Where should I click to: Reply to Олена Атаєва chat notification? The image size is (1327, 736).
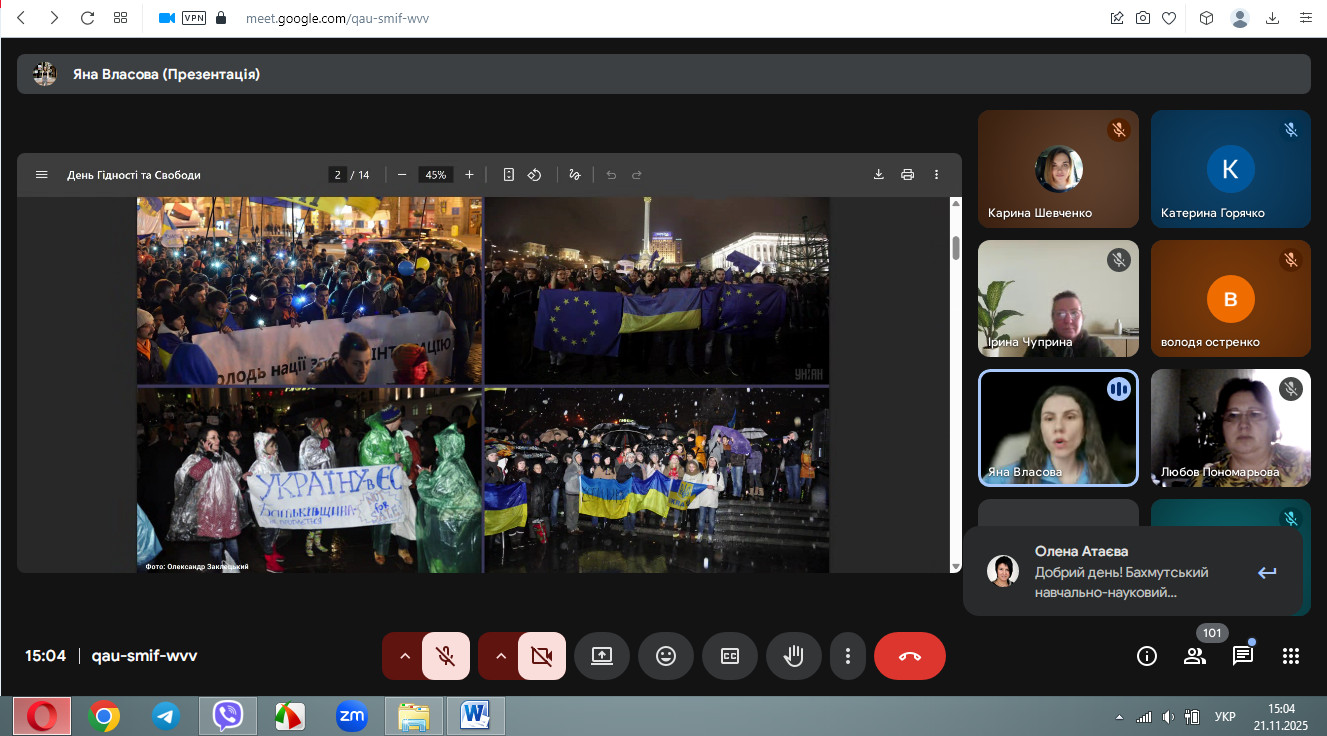pos(1267,572)
